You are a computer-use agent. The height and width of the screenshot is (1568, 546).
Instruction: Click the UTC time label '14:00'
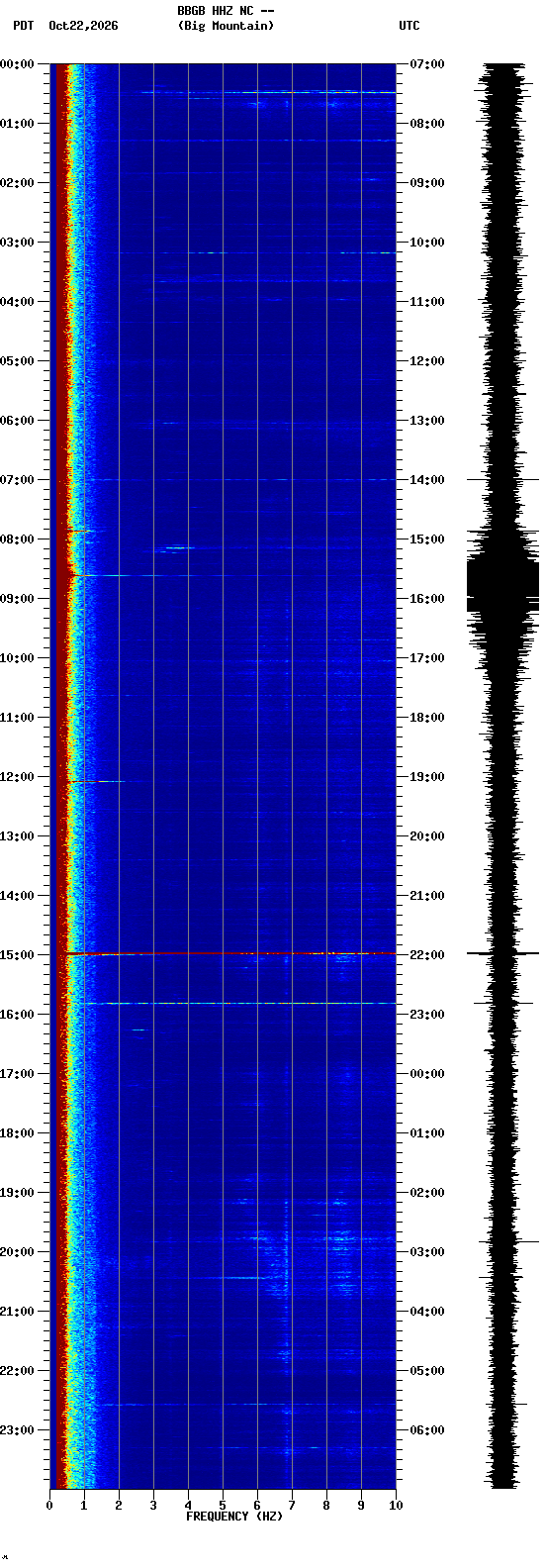pos(427,480)
